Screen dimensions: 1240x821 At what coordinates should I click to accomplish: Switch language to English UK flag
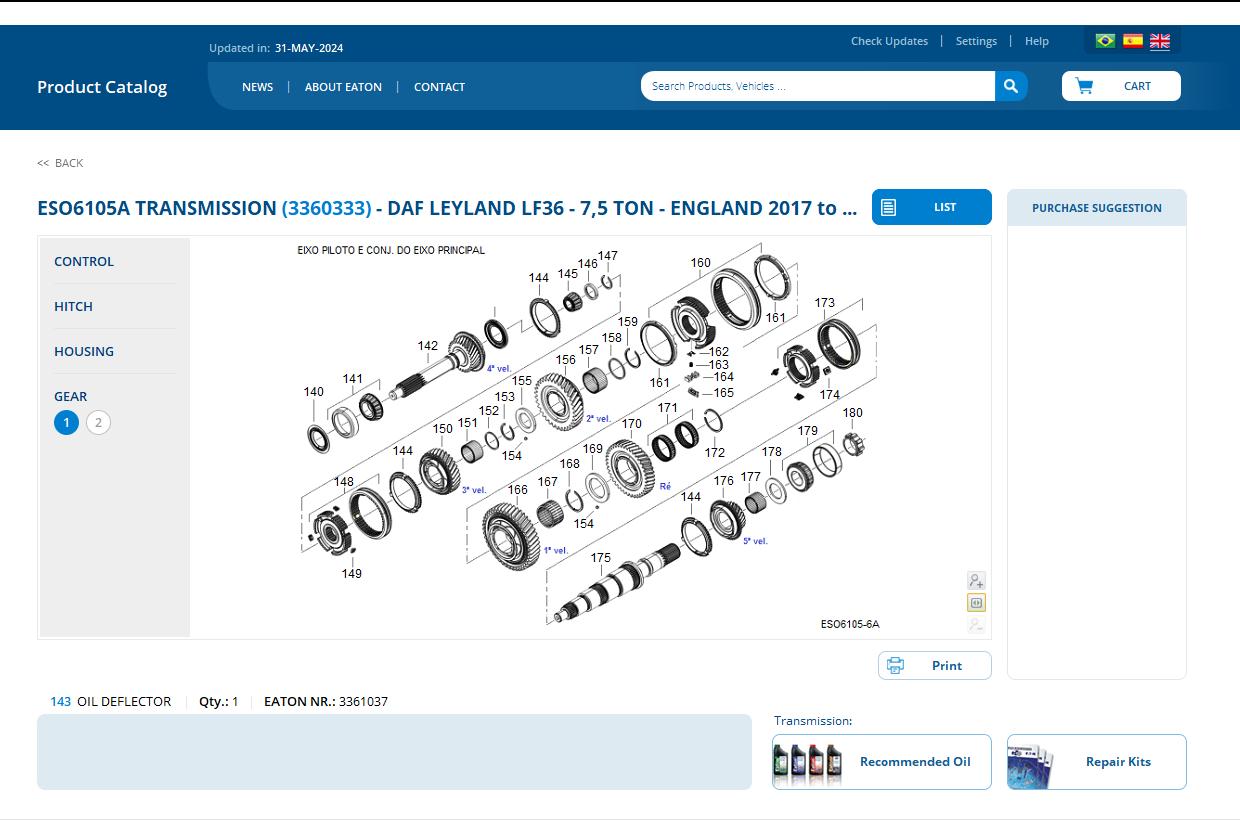(x=1160, y=41)
